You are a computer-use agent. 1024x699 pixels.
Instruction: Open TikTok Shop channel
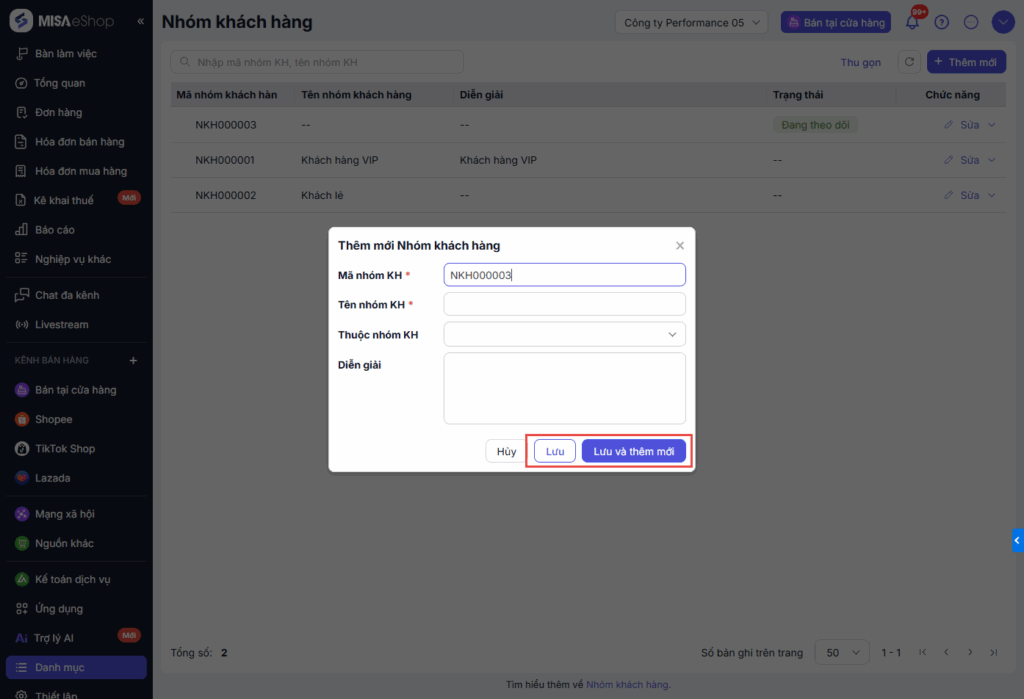click(64, 449)
